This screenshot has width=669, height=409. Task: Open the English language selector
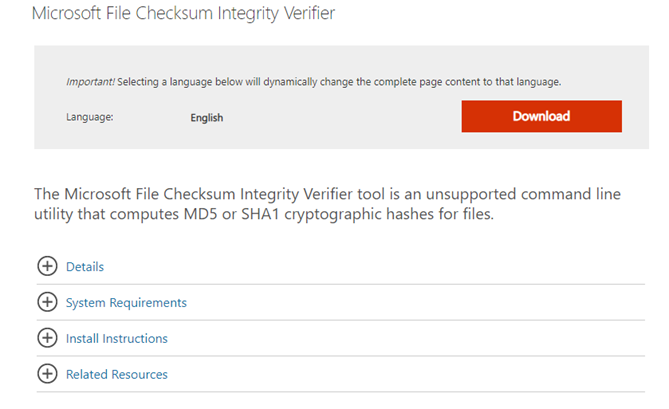(207, 118)
